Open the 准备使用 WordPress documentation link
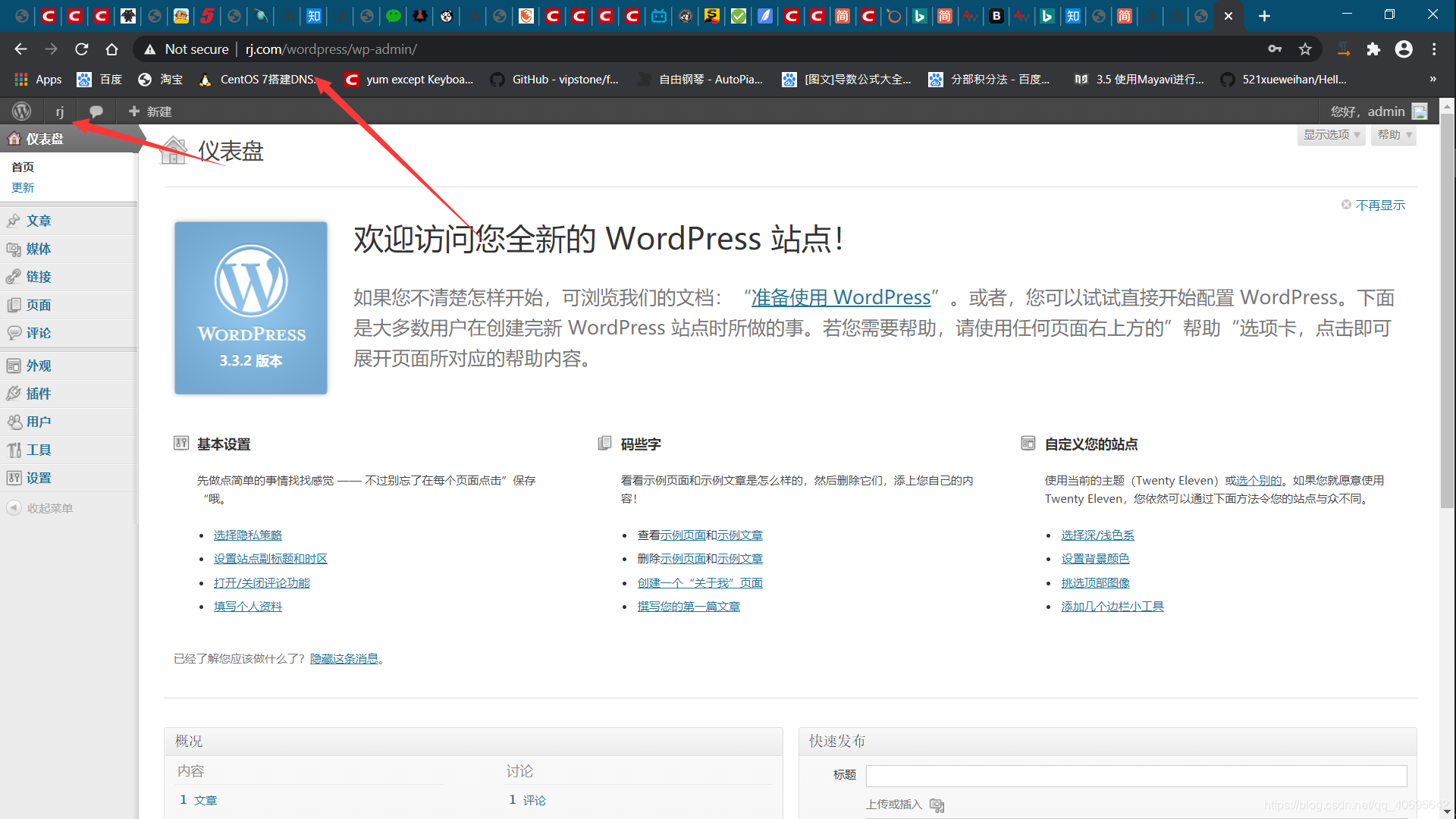 [x=840, y=297]
